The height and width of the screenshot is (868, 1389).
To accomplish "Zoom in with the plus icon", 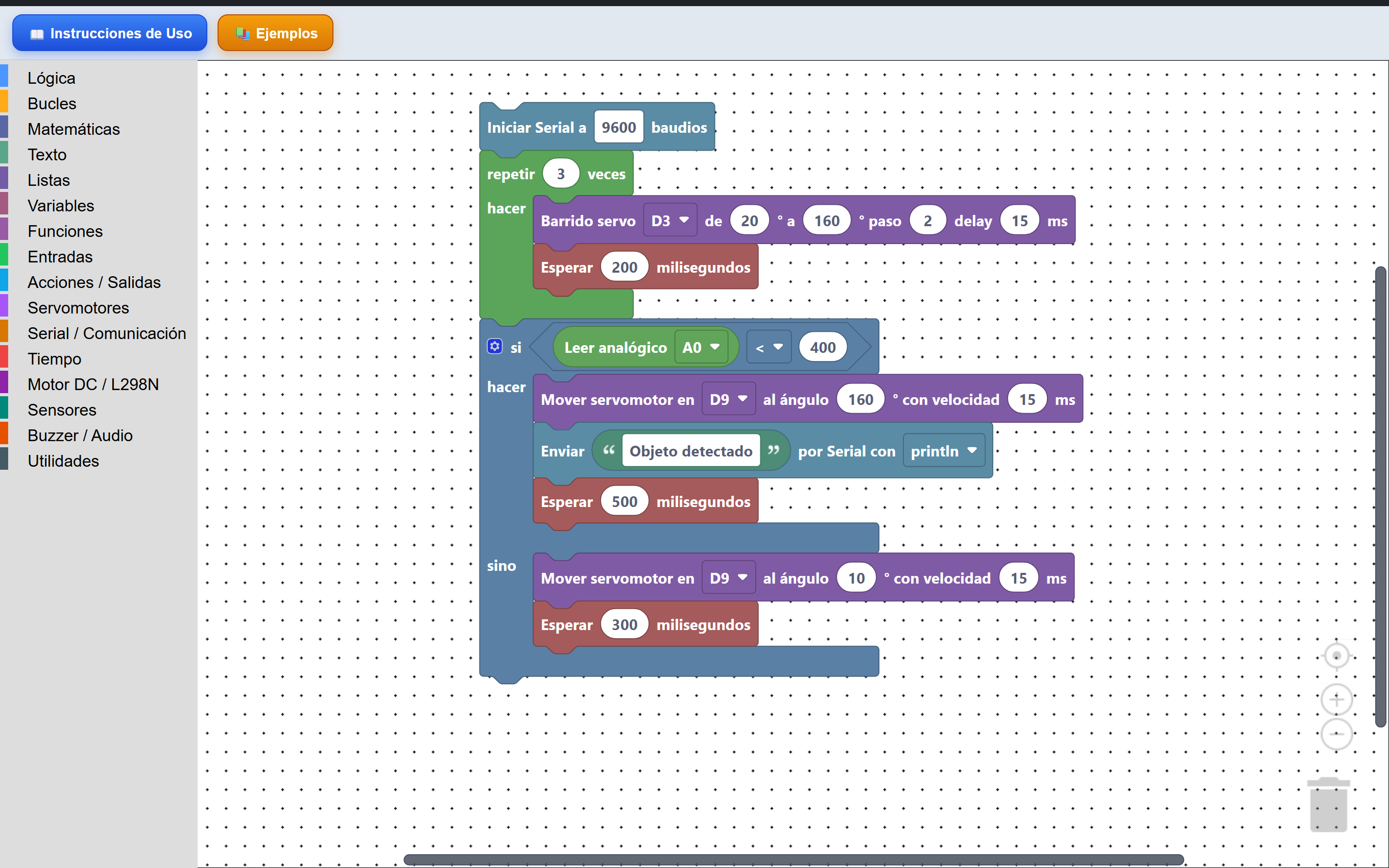I will (x=1336, y=700).
